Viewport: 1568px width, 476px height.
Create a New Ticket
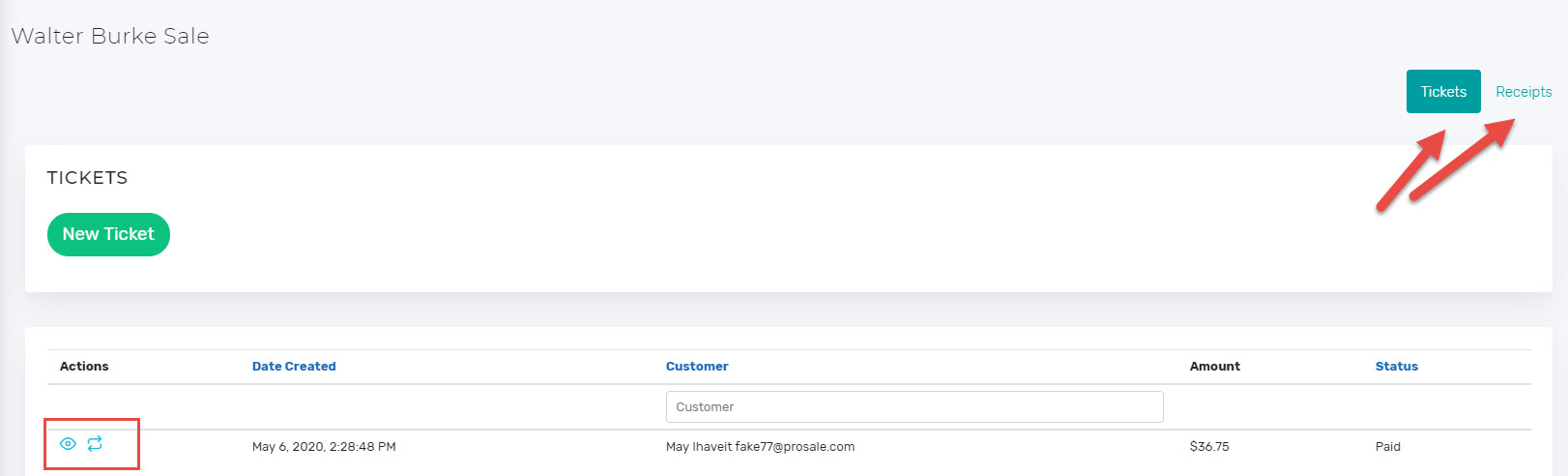pos(108,234)
